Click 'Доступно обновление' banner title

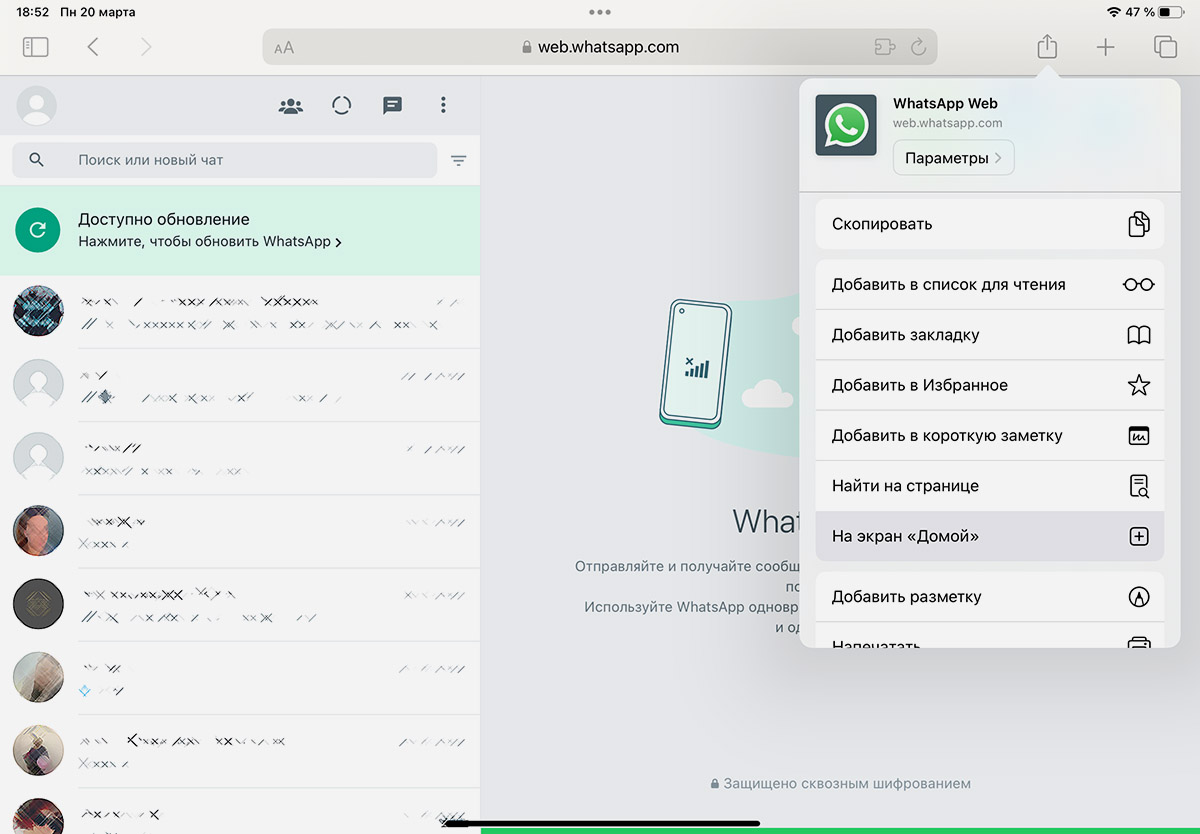(164, 219)
